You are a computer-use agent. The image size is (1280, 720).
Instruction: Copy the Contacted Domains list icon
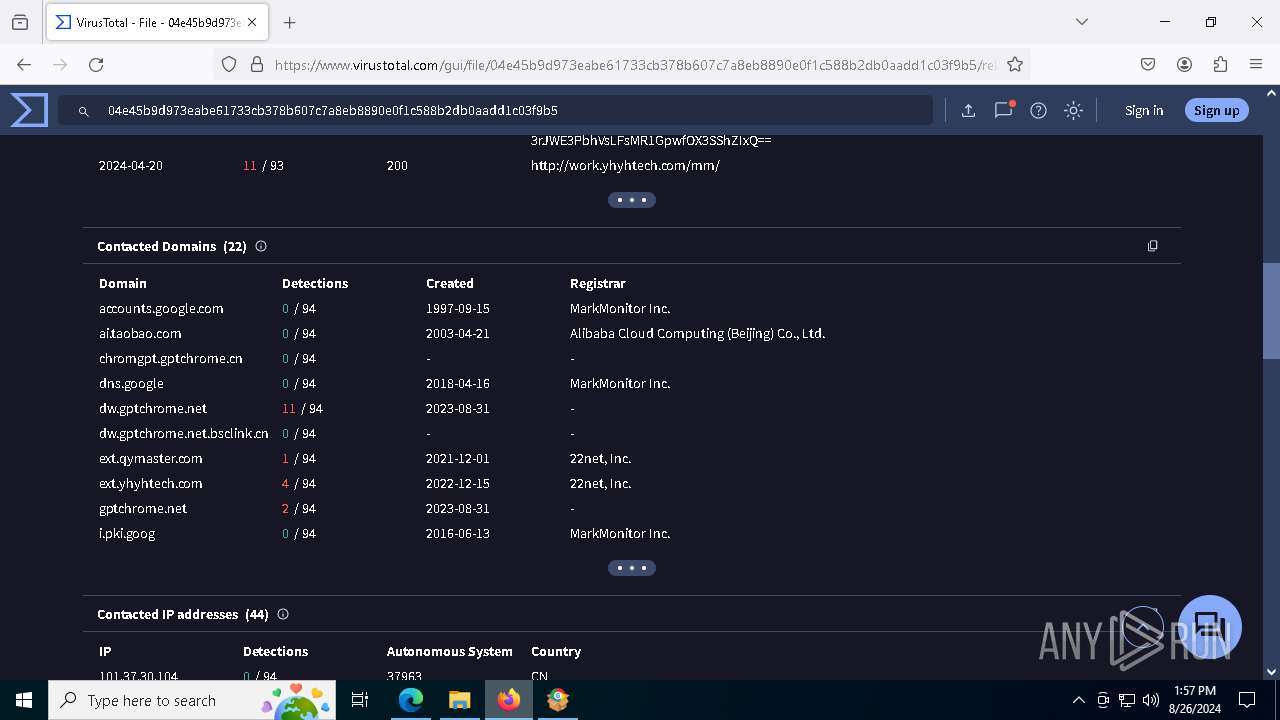(x=1152, y=246)
